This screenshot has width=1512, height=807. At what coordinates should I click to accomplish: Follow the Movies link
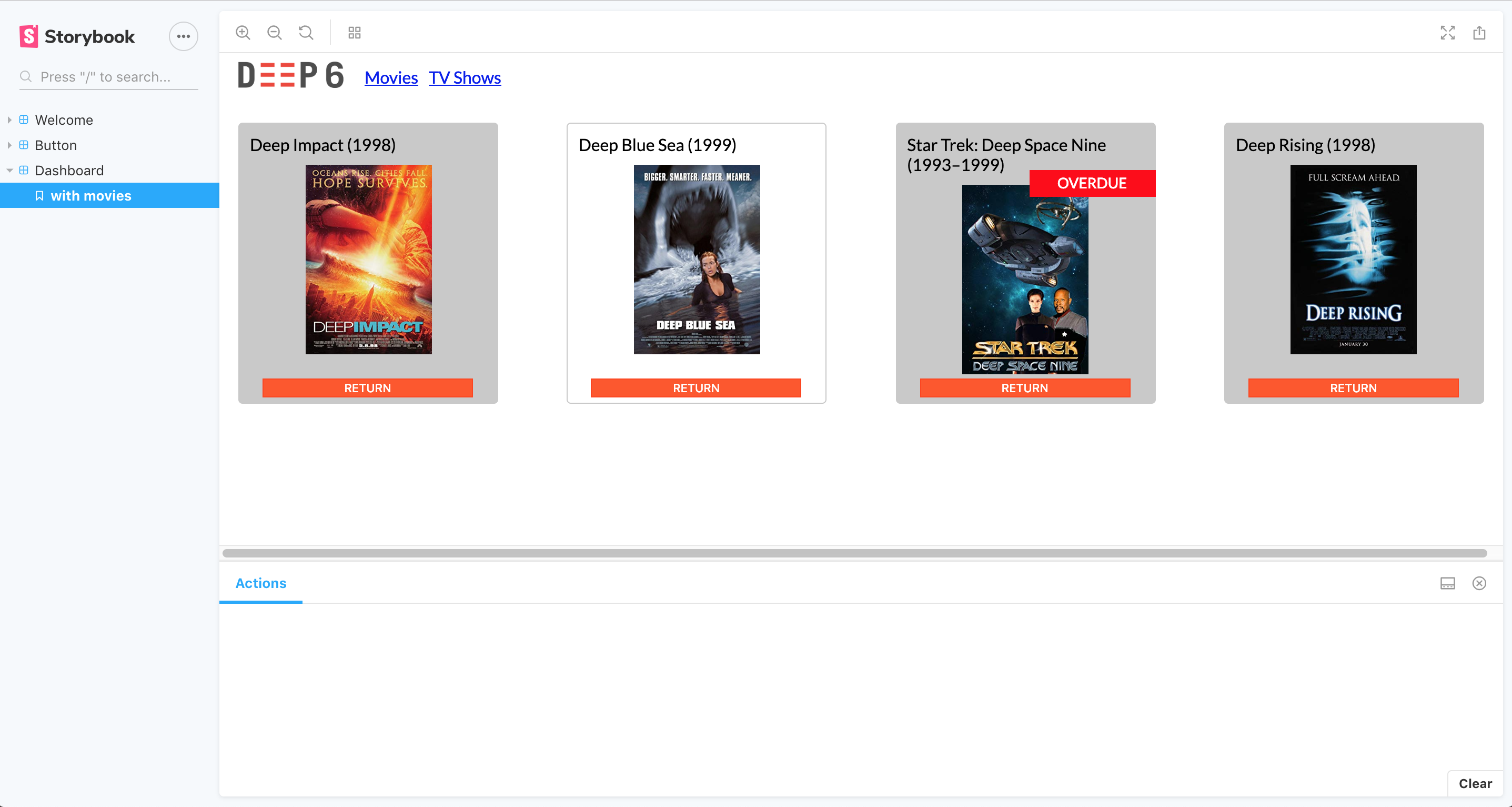tap(391, 77)
